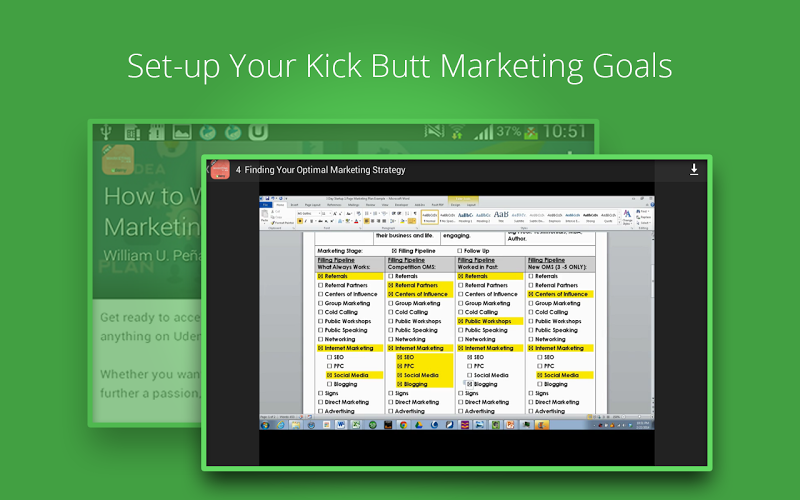Uncheck PPC under Competition OMS
The image size is (800, 500).
tap(399, 366)
